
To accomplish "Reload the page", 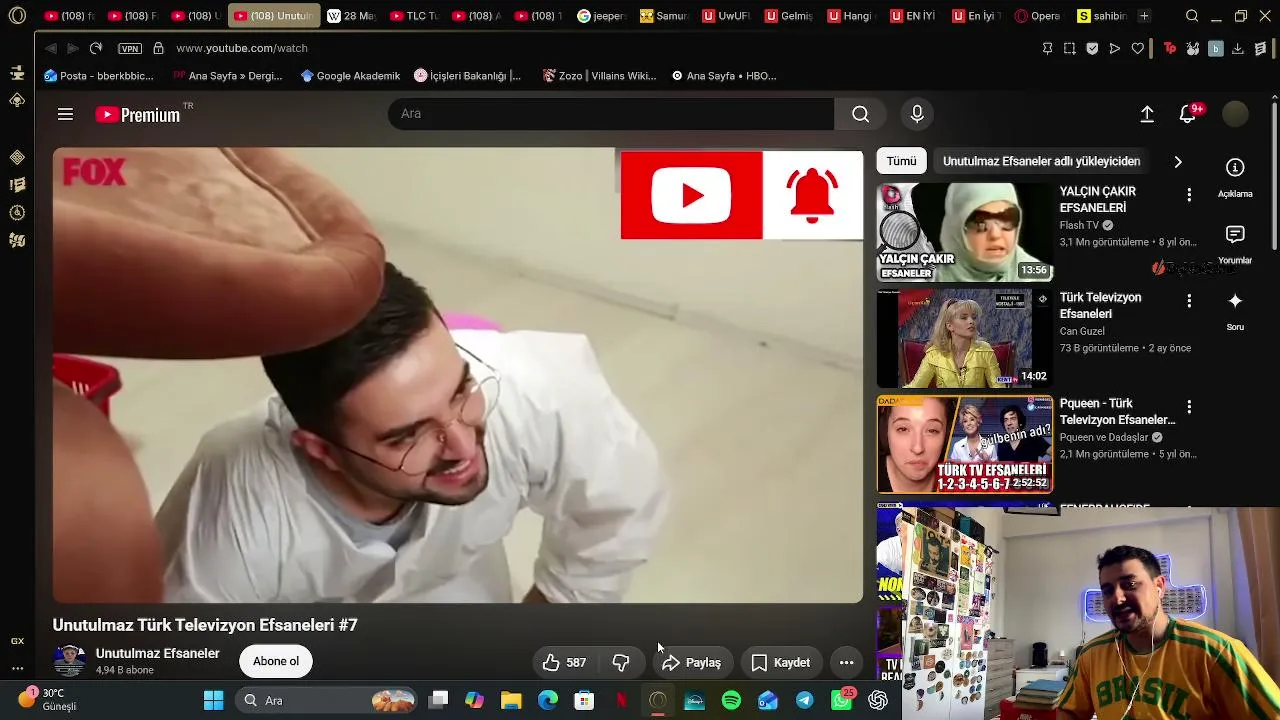I will pyautogui.click(x=96, y=48).
